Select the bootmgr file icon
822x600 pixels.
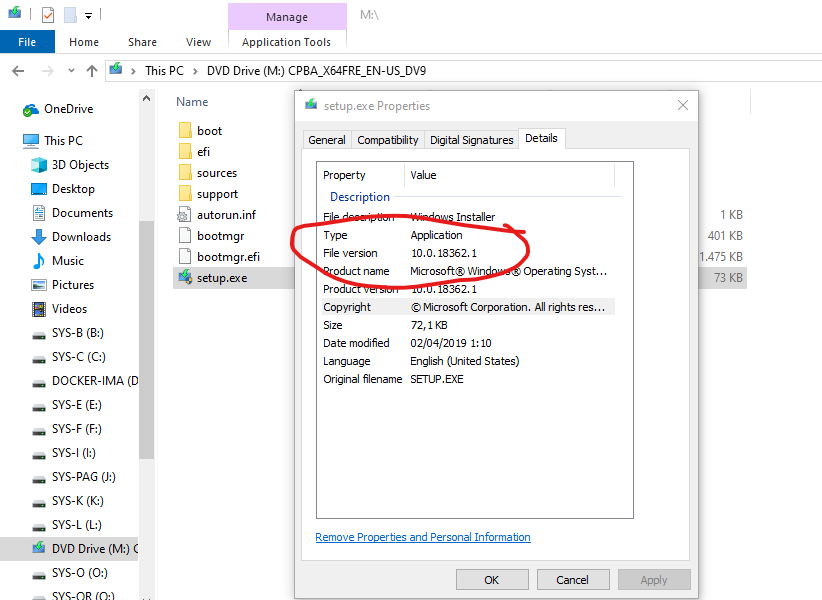[x=185, y=236]
